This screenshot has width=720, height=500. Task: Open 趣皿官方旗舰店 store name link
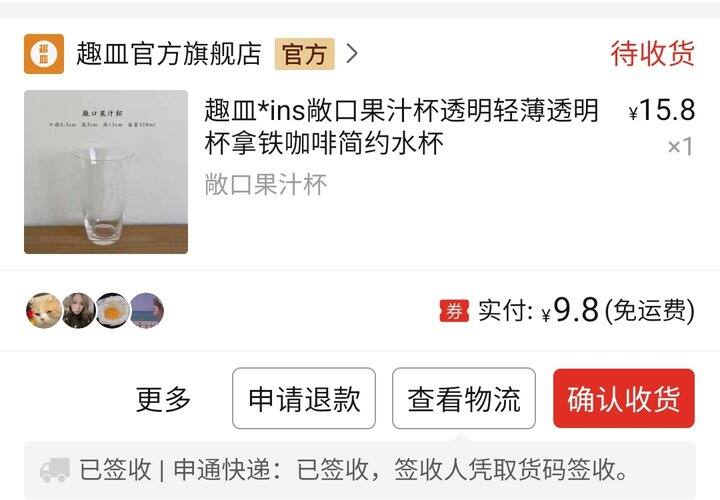tap(169, 54)
